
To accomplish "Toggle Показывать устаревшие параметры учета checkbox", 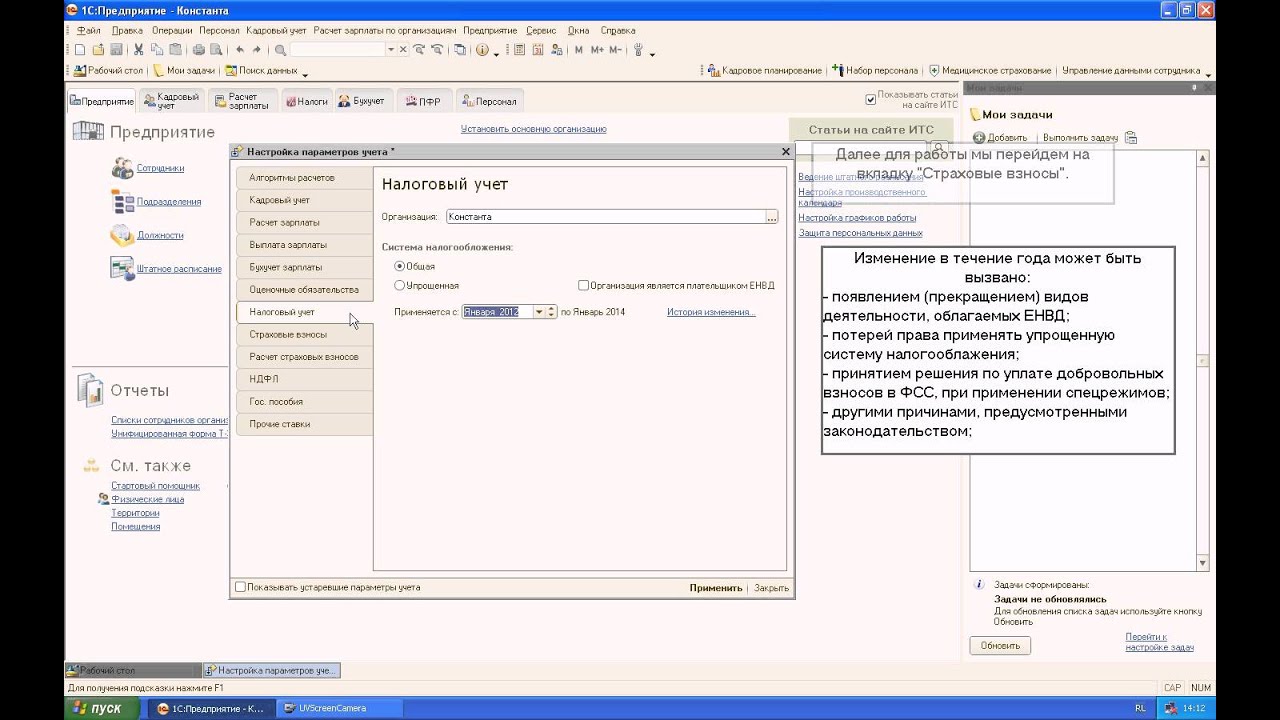I will pos(240,587).
